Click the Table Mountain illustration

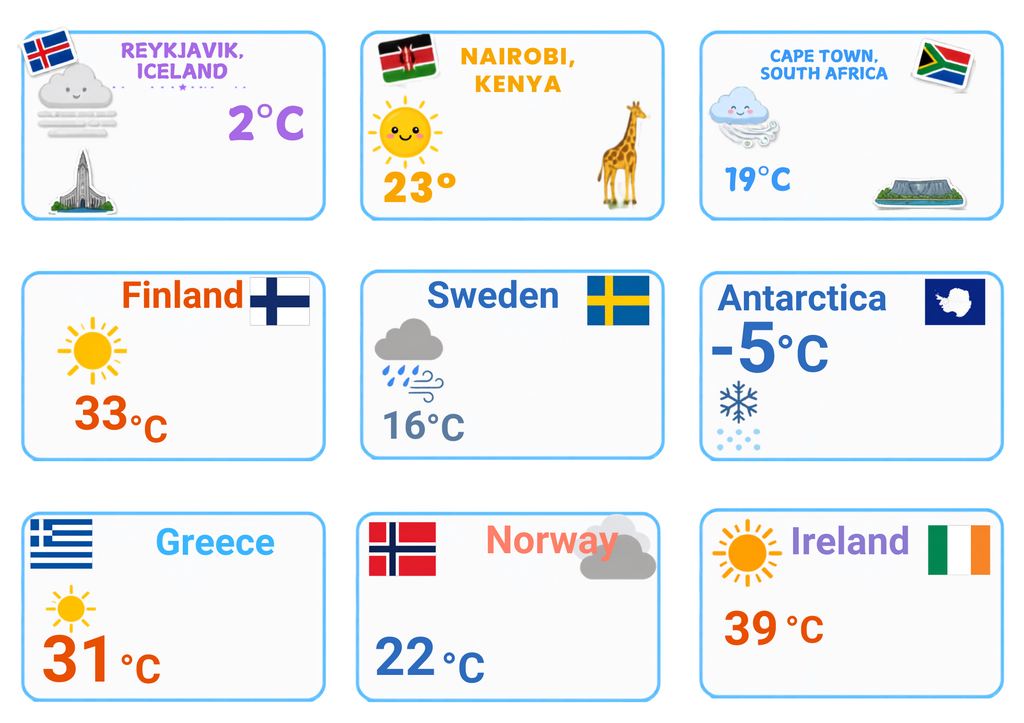[x=919, y=193]
